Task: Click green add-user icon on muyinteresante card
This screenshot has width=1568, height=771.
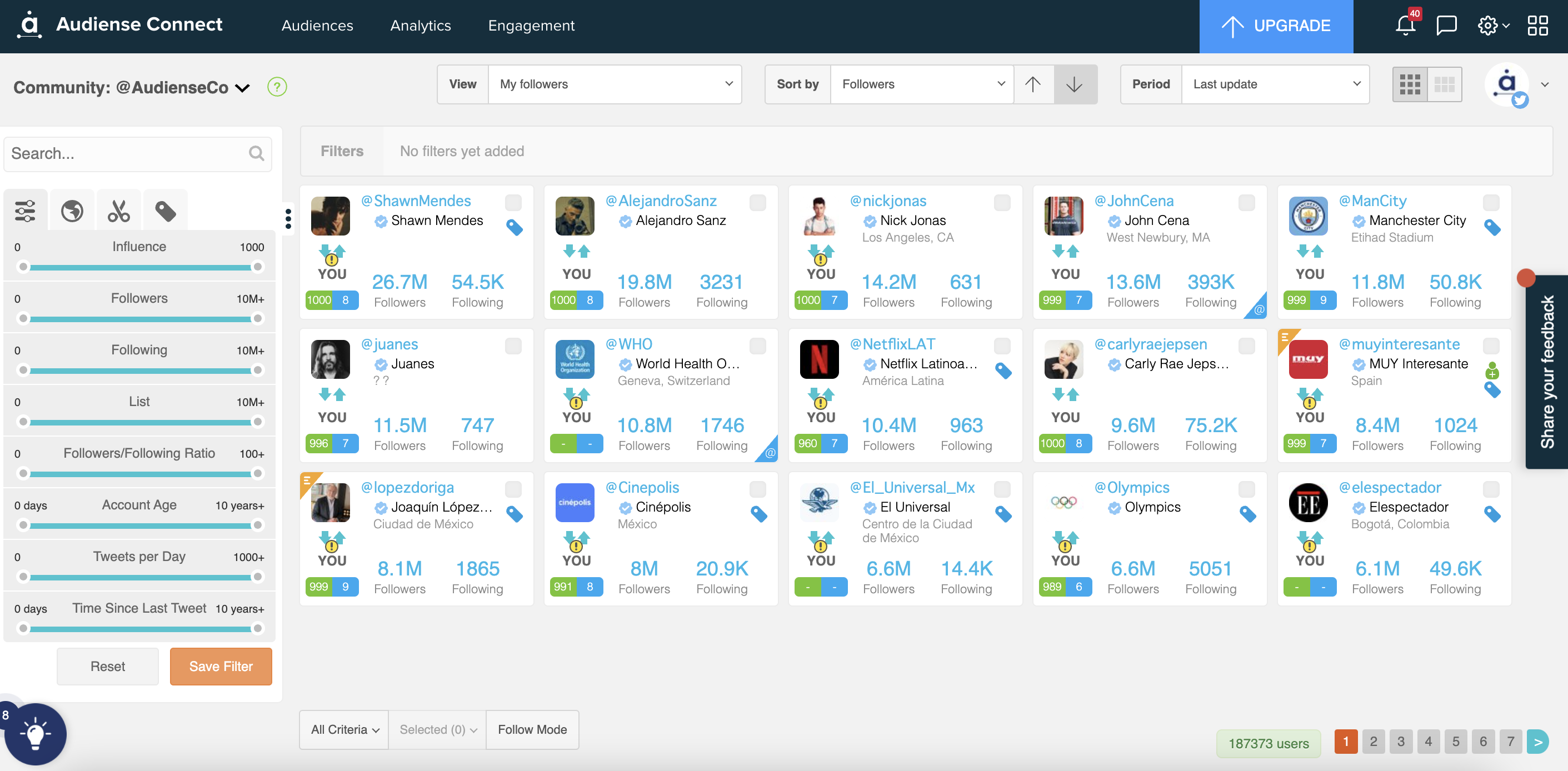Action: pos(1492,370)
